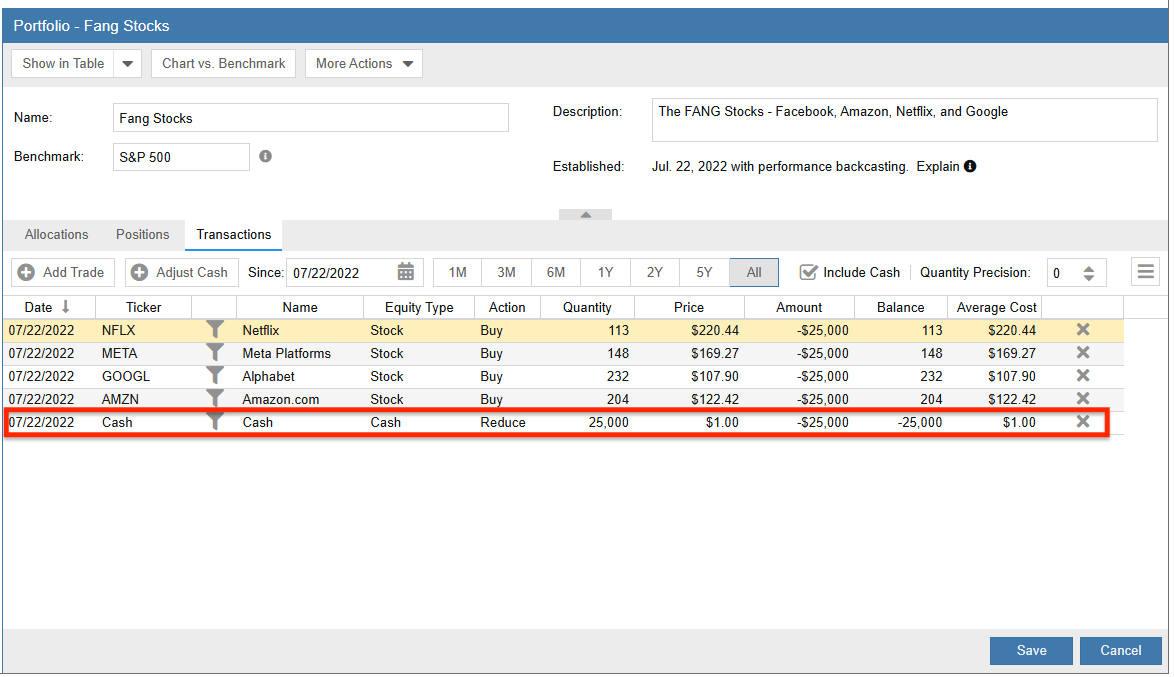
Task: Delete the META transaction with its X icon
Action: pos(1082,353)
